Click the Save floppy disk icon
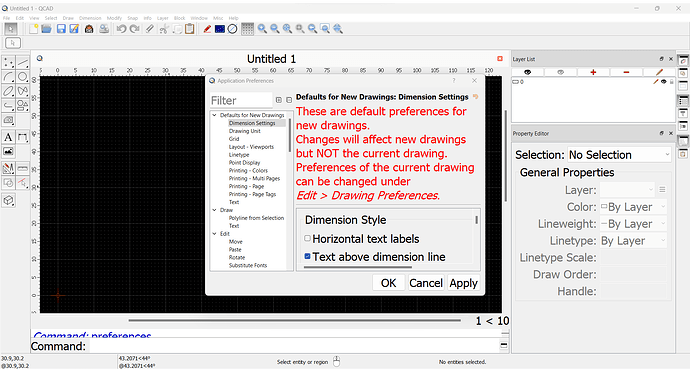The height and width of the screenshot is (369, 690). [61, 29]
